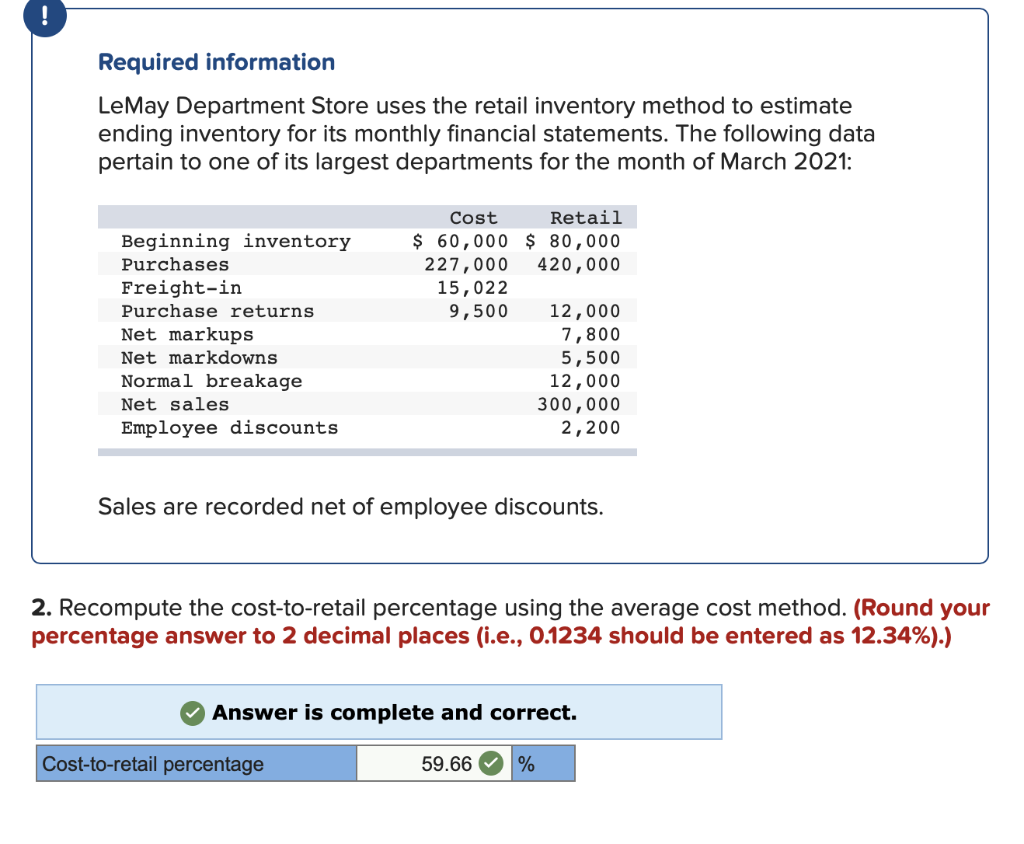The image size is (1024, 844).
Task: Click the Retail column header
Action: point(585,217)
